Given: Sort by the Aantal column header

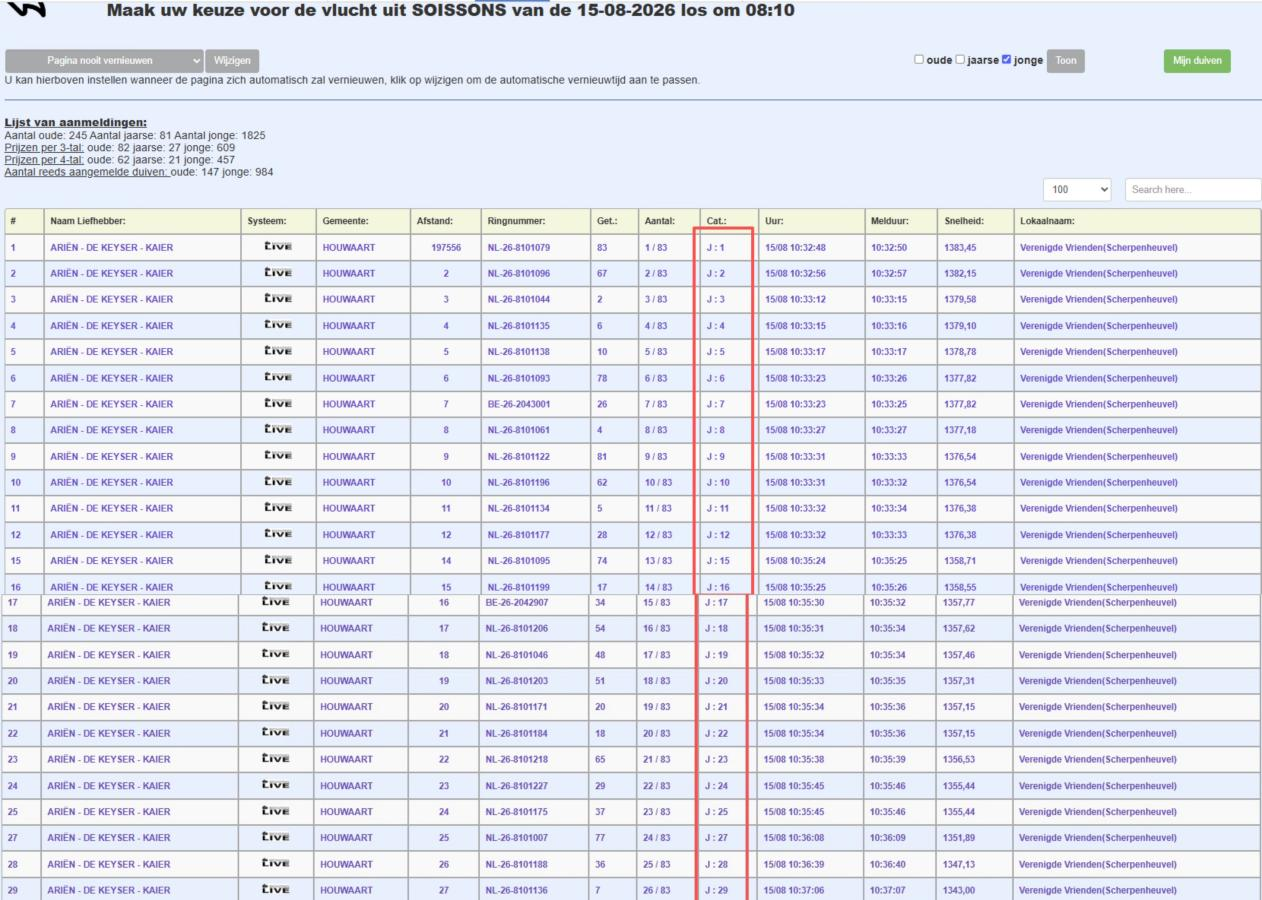Looking at the screenshot, I should click(666, 221).
